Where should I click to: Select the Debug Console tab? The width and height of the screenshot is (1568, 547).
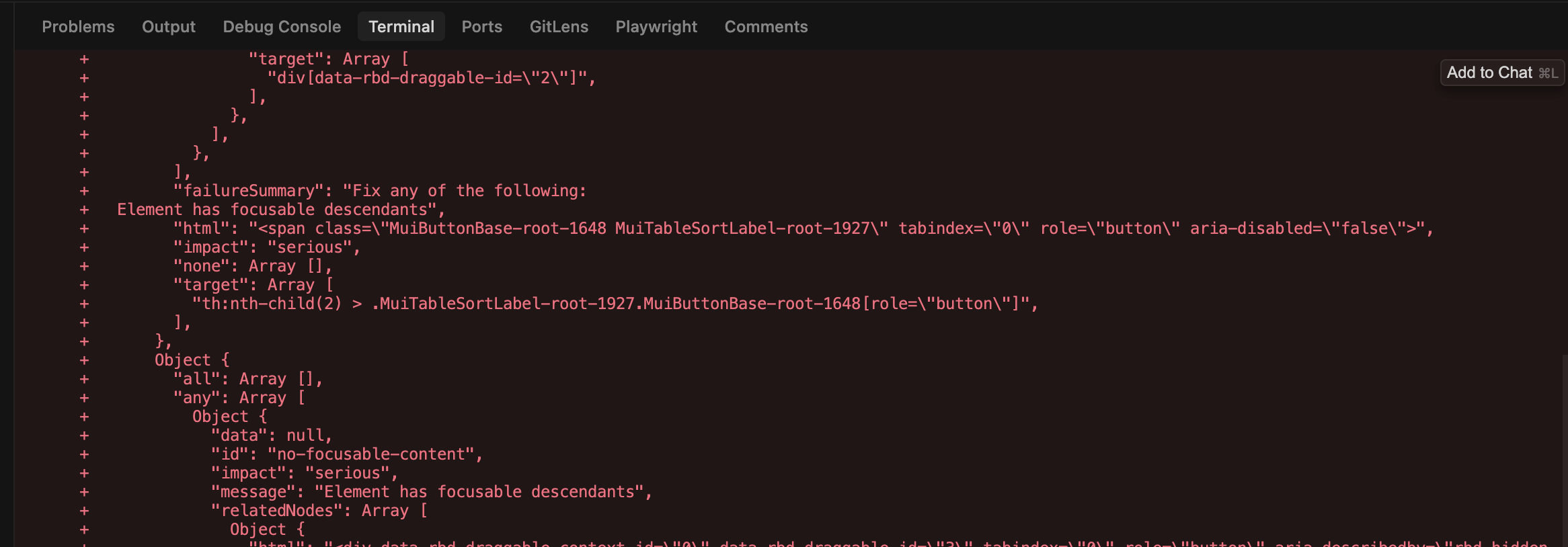pos(282,27)
